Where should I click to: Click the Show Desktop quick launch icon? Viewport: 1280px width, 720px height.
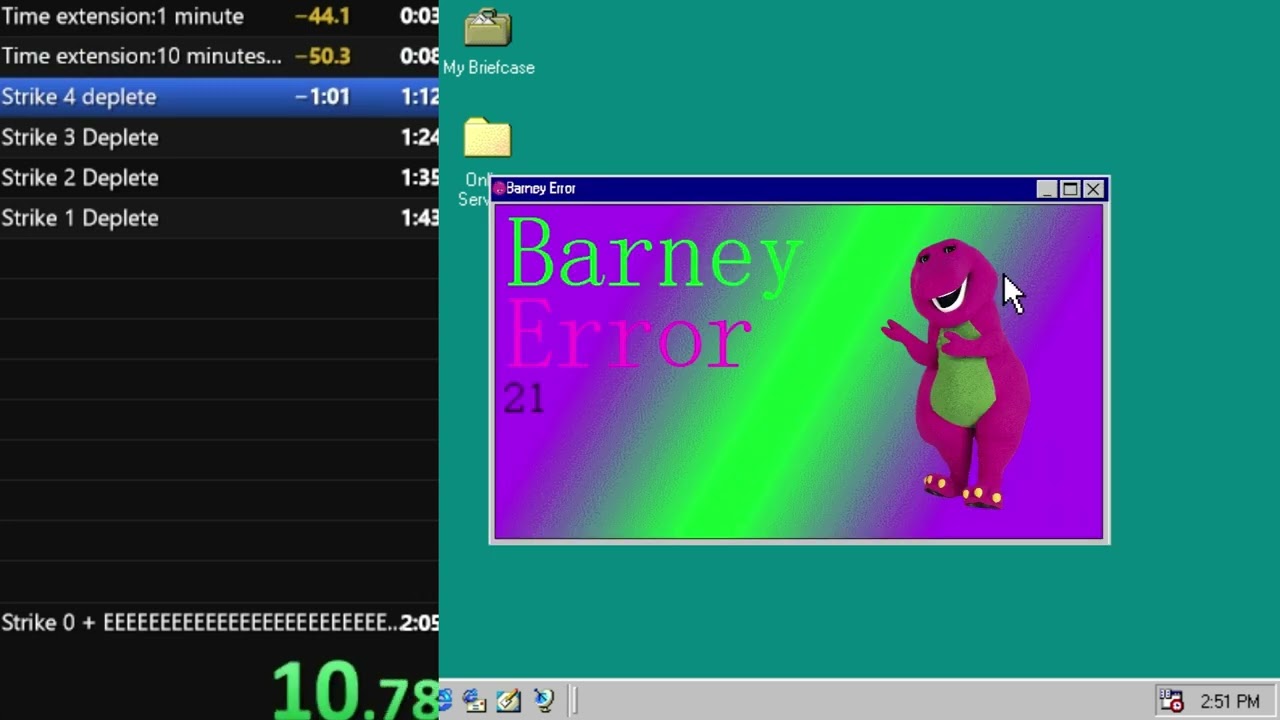508,701
